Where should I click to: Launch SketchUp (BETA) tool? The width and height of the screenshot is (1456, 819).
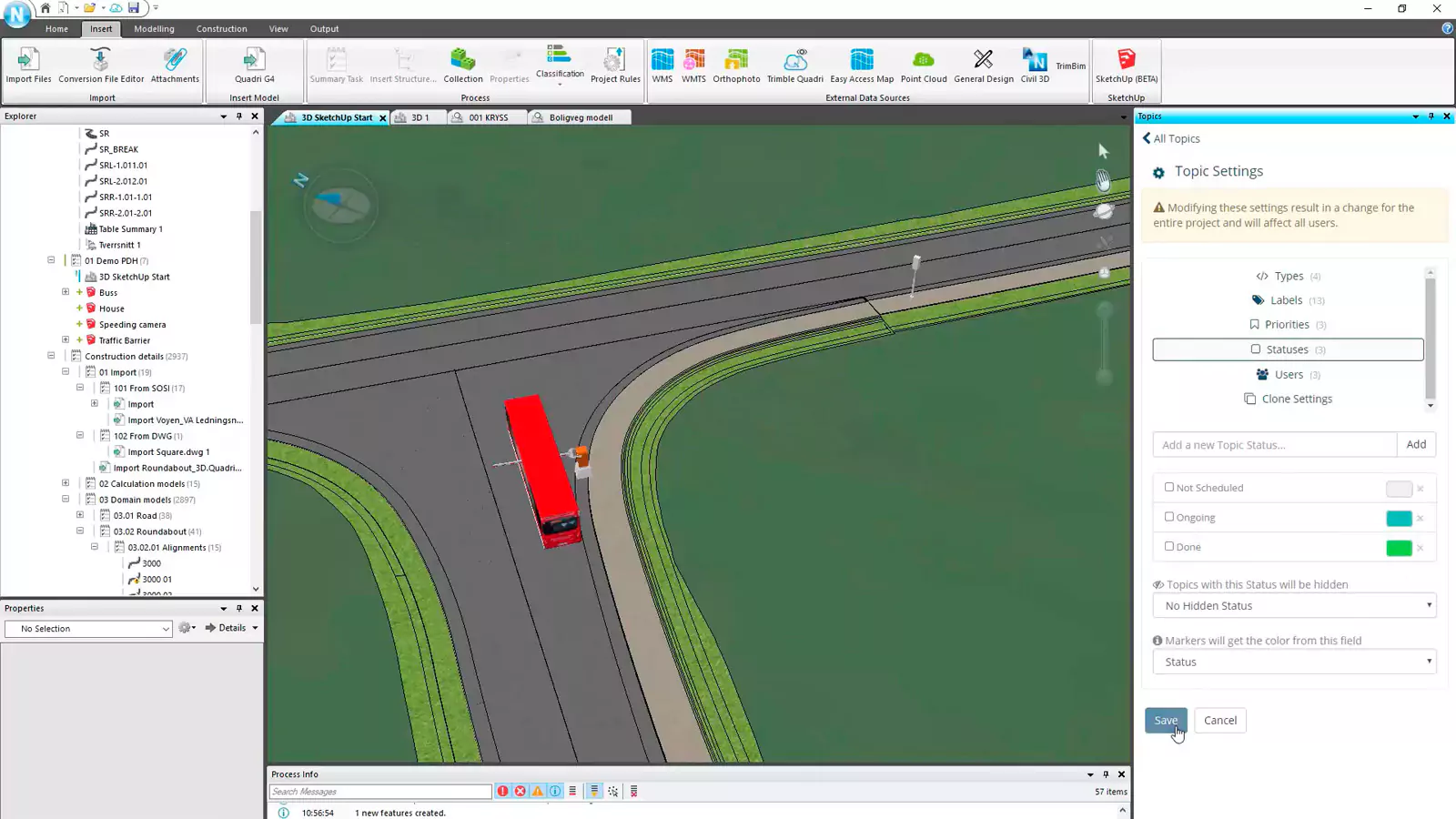pyautogui.click(x=1127, y=66)
